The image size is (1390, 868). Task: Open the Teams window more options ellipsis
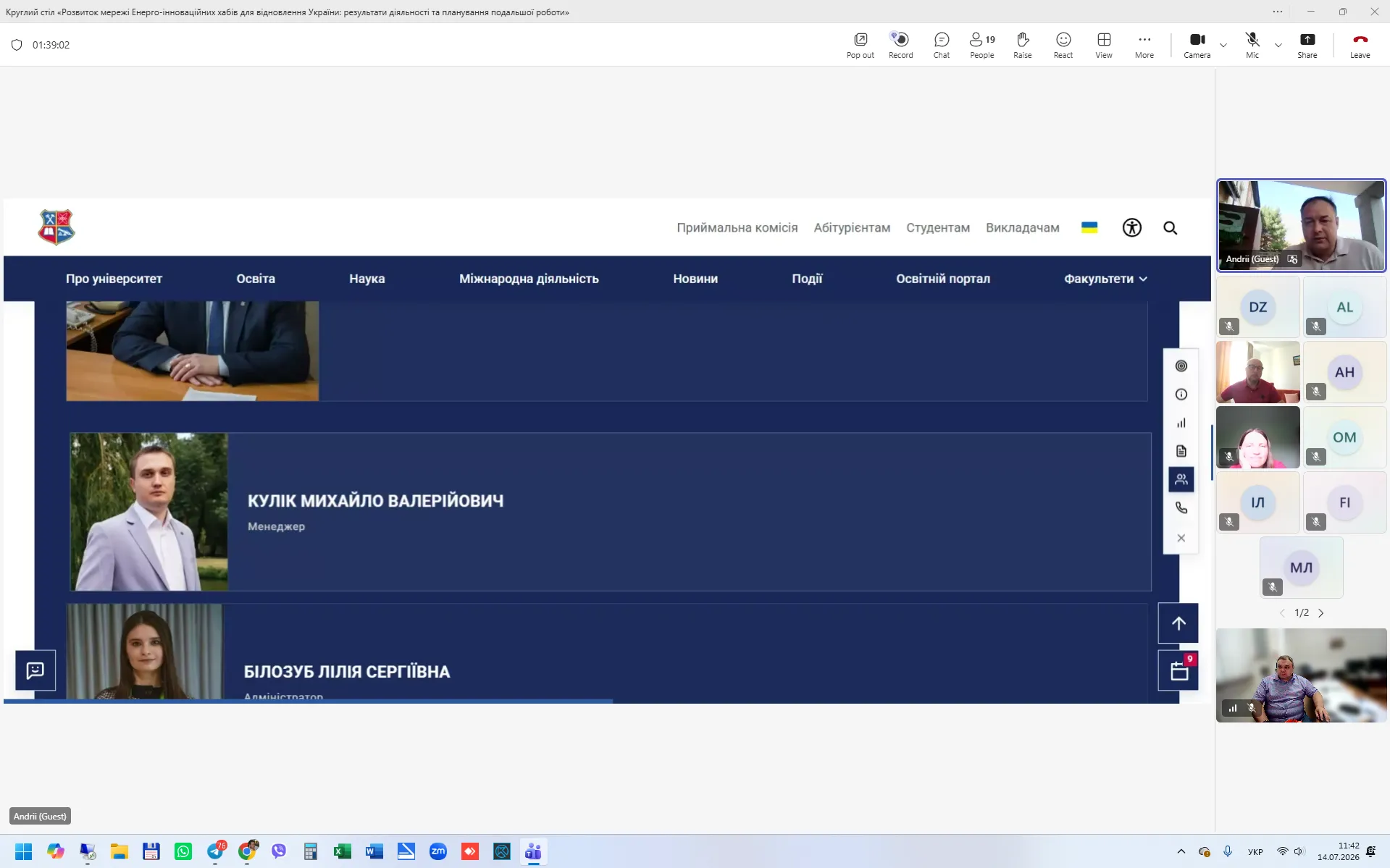[1278, 12]
